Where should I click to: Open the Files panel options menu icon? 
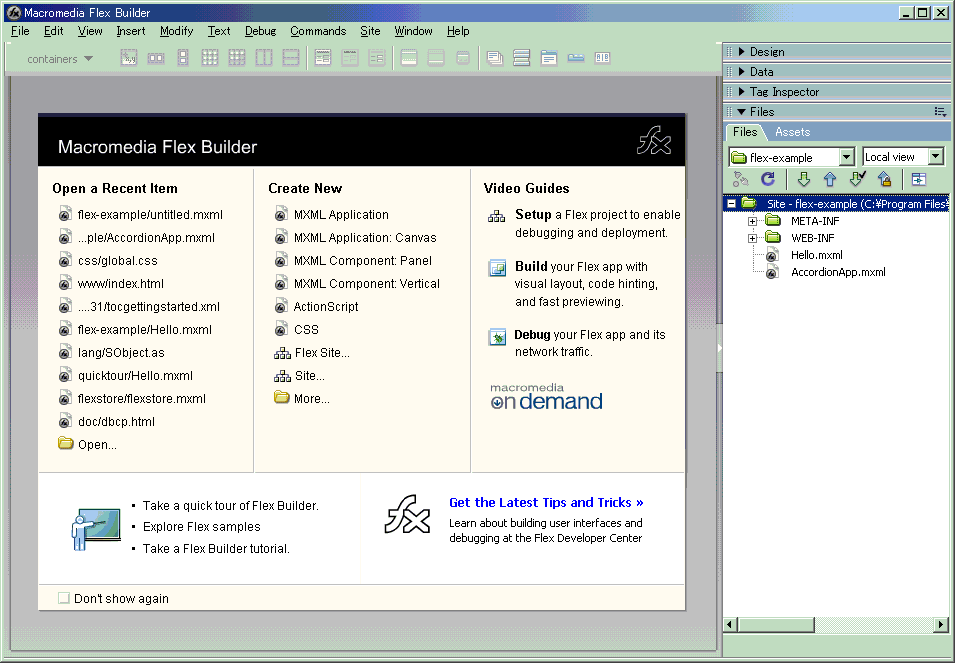coord(940,111)
